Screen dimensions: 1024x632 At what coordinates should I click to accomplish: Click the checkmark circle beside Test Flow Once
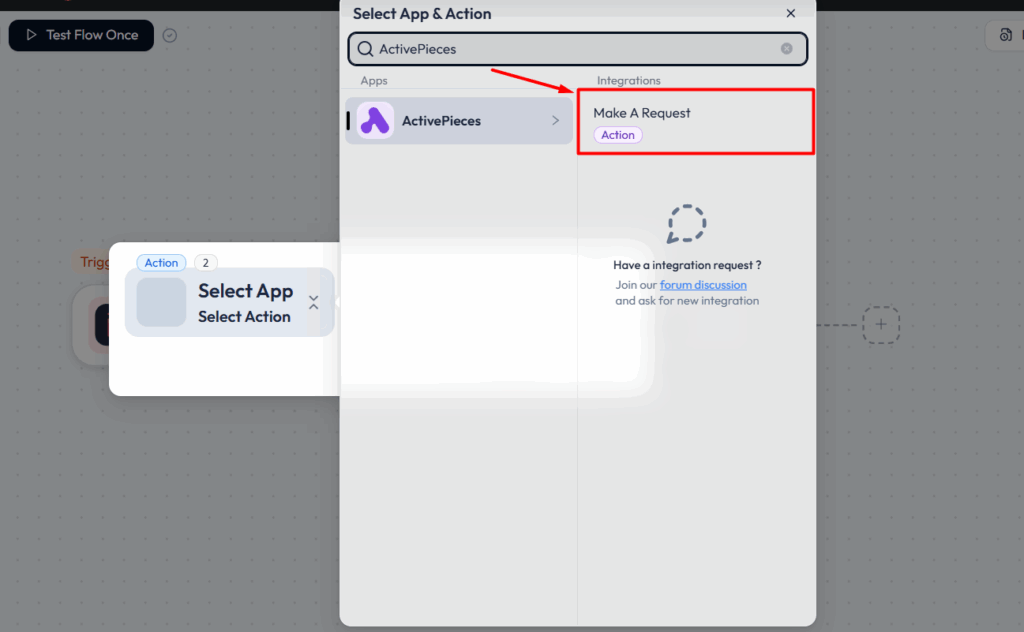(x=169, y=35)
